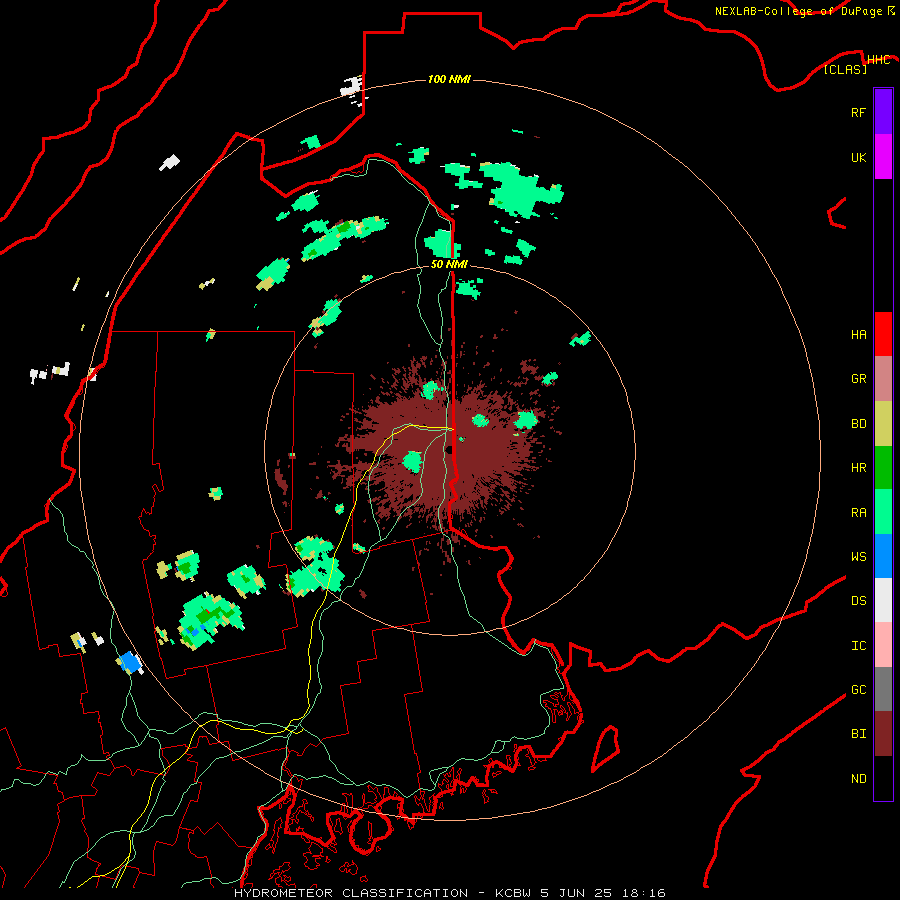Click the RF purple legend swatch
900x900 pixels.
click(x=883, y=112)
